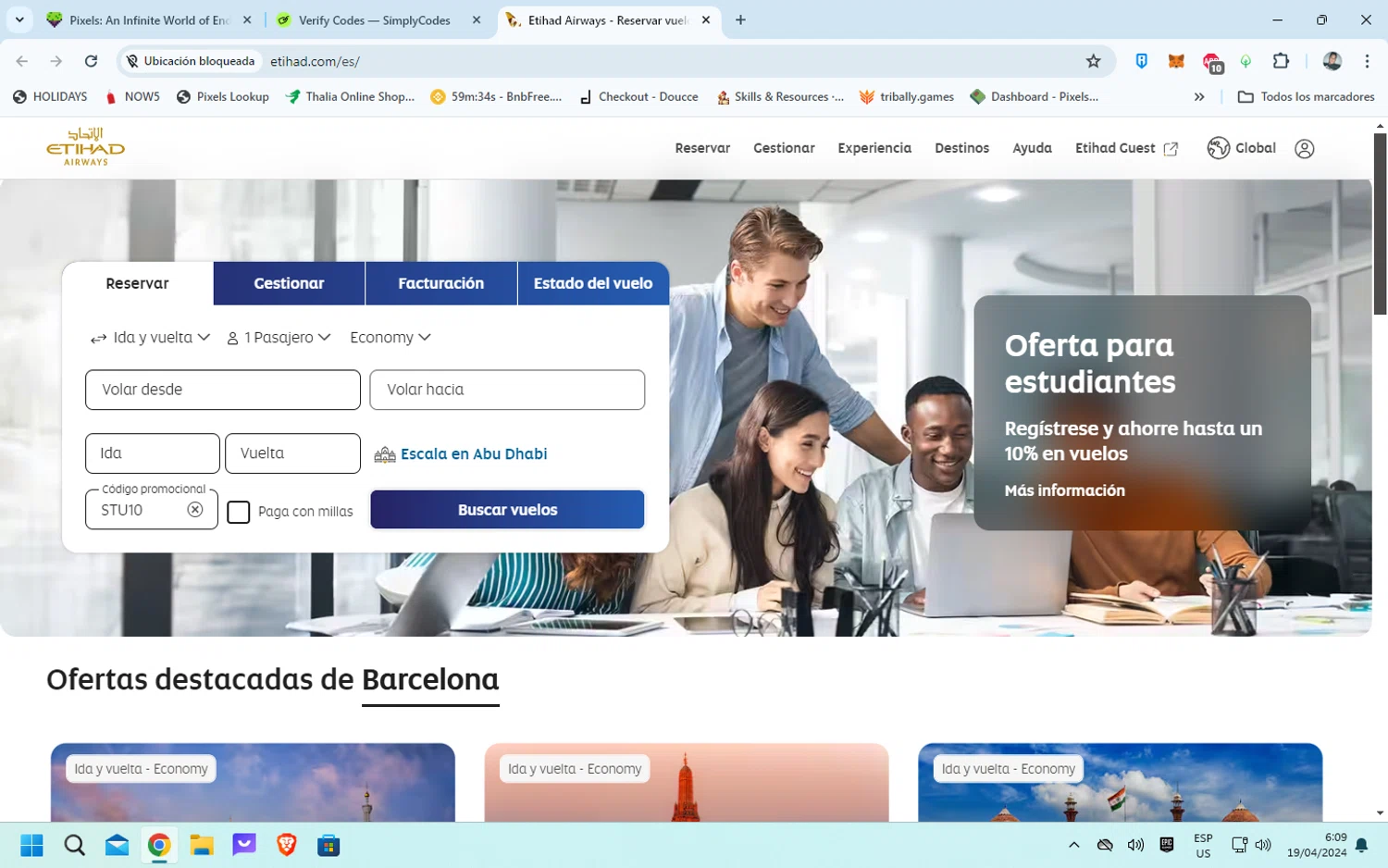Open the 1 Pasajero dropdown

(x=279, y=338)
